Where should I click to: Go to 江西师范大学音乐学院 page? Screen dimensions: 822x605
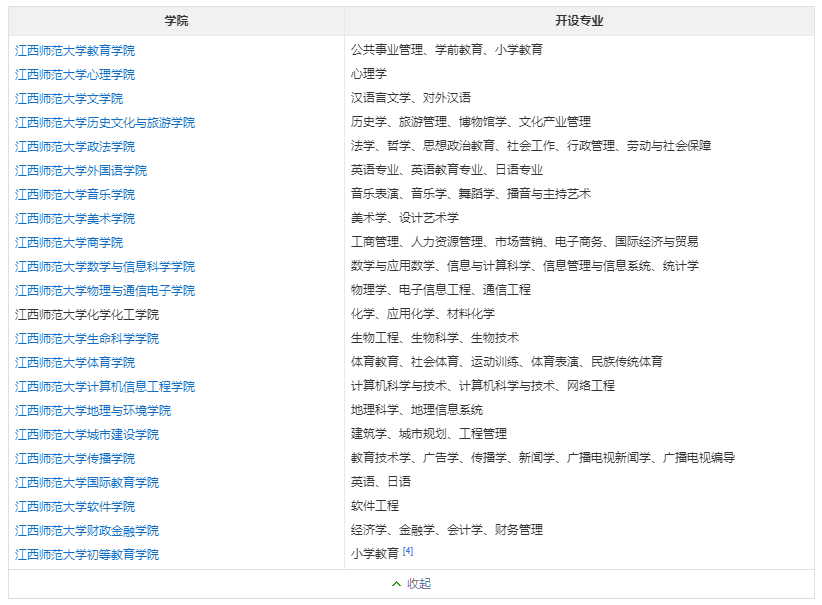click(x=75, y=195)
